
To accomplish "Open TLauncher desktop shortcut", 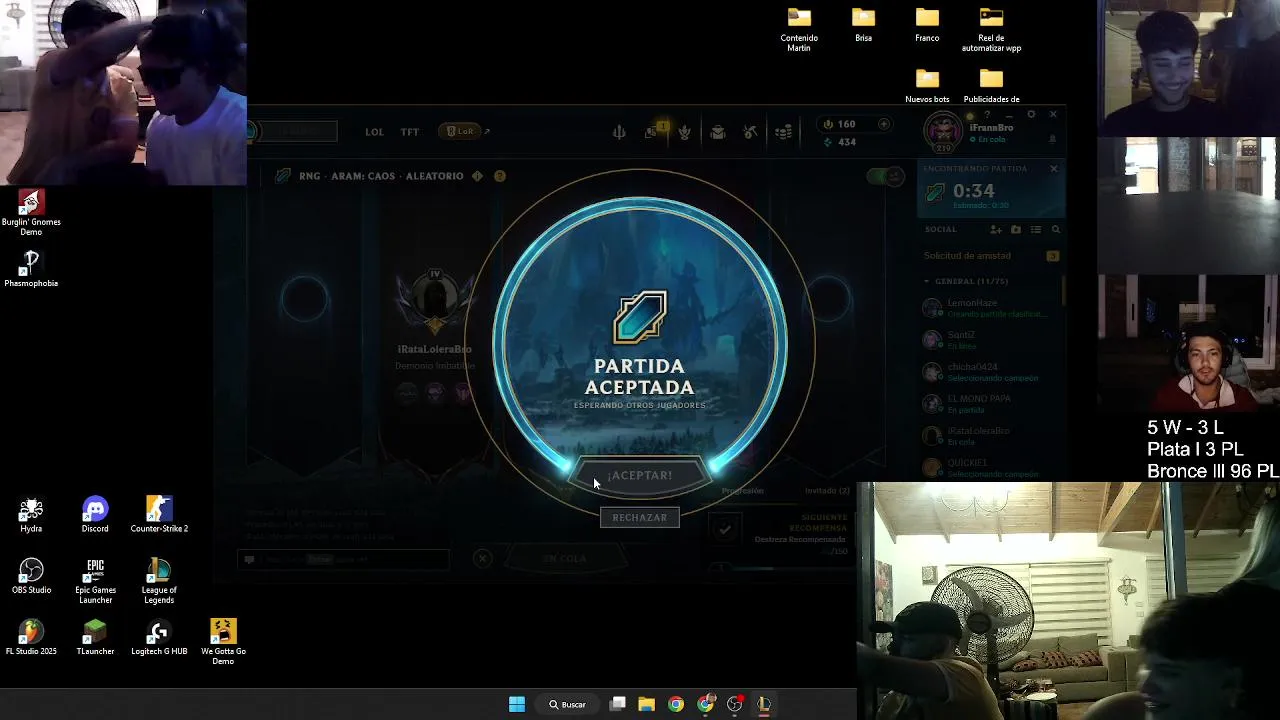I will tap(95, 638).
